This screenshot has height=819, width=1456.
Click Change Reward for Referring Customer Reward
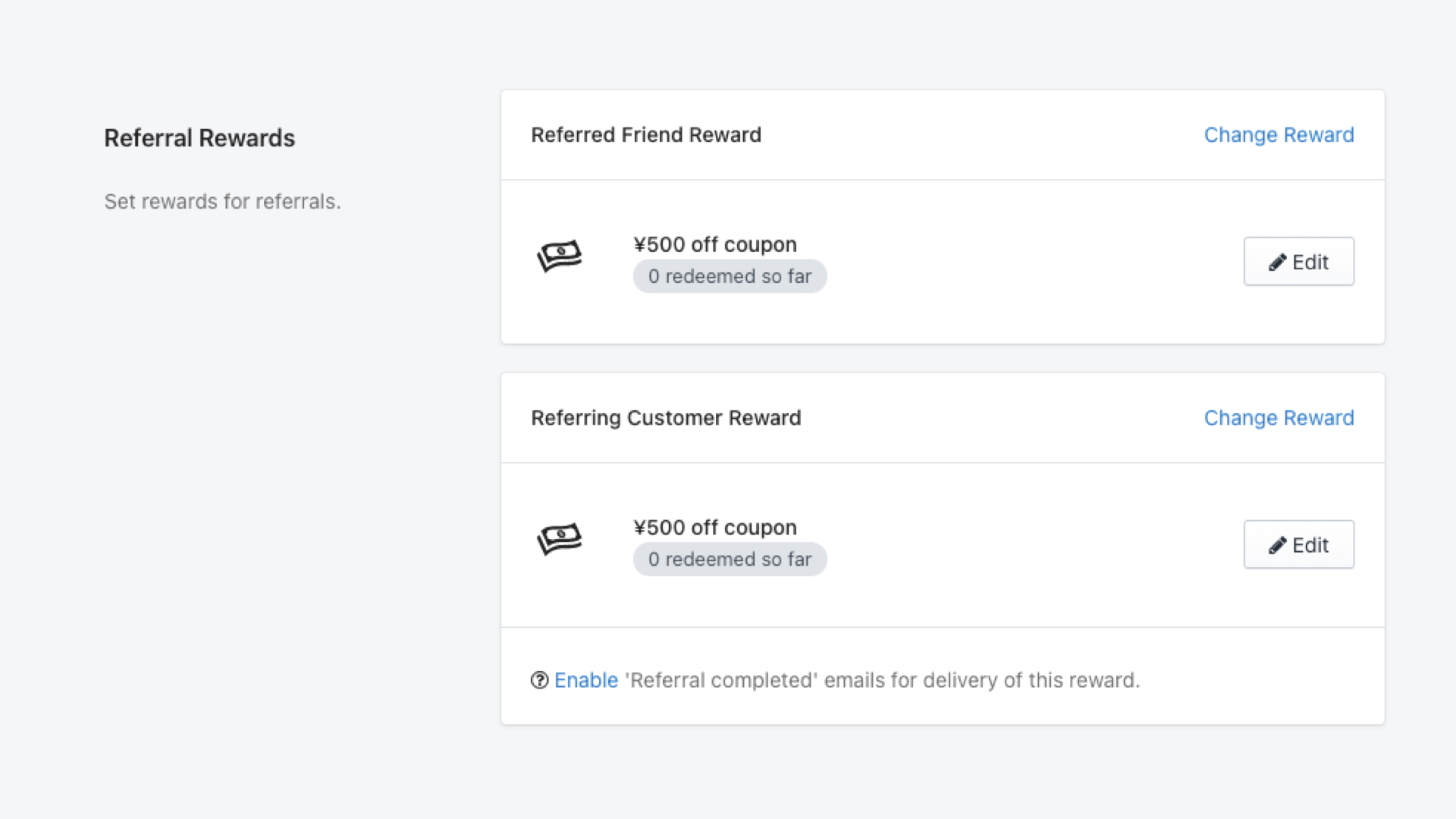pyautogui.click(x=1279, y=418)
